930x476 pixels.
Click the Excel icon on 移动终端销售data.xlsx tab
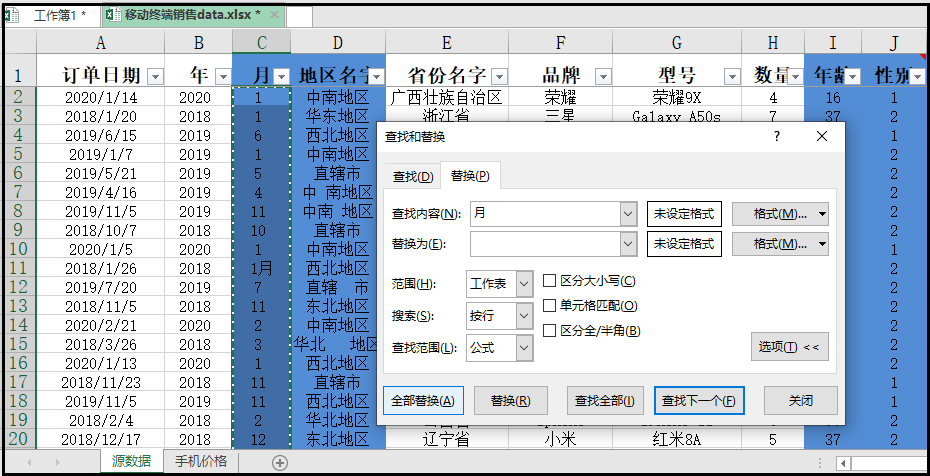(x=114, y=15)
